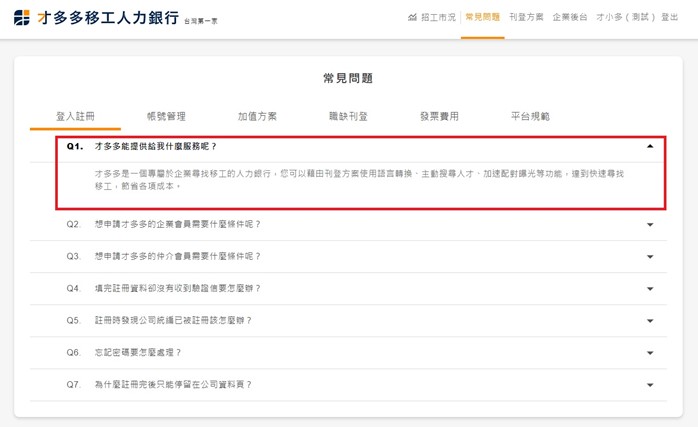Open 招工市況 in the top navigation
This screenshot has height=427, width=698.
(x=438, y=18)
